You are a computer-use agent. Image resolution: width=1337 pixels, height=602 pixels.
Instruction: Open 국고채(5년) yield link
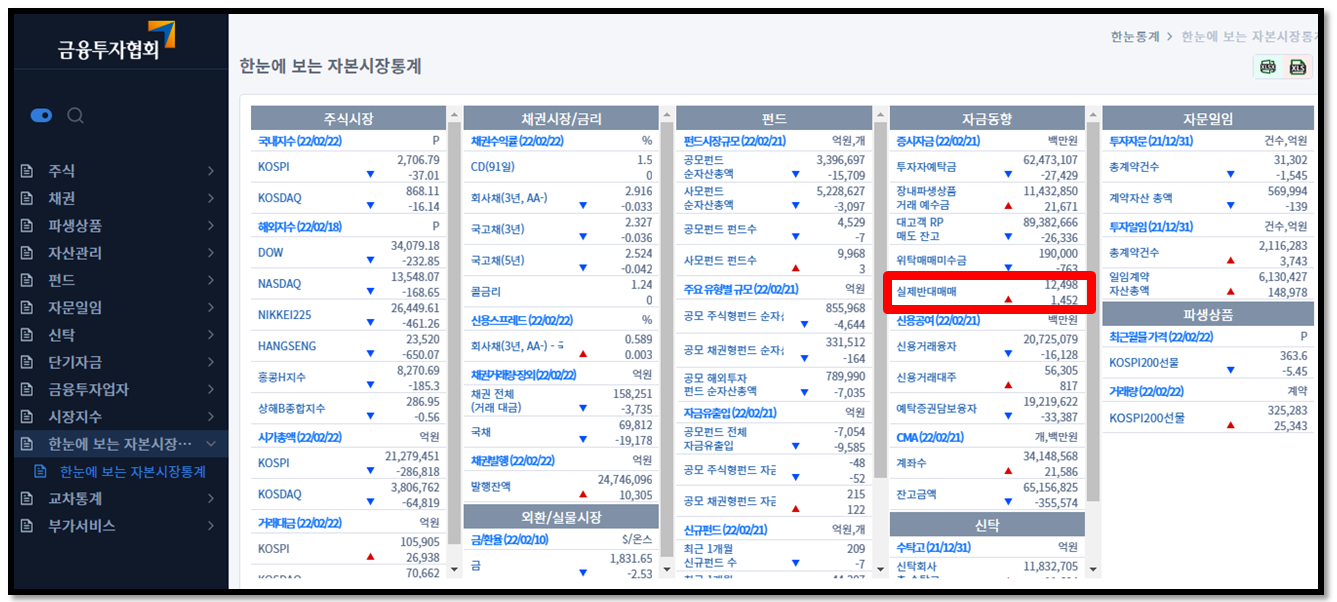(x=497, y=260)
